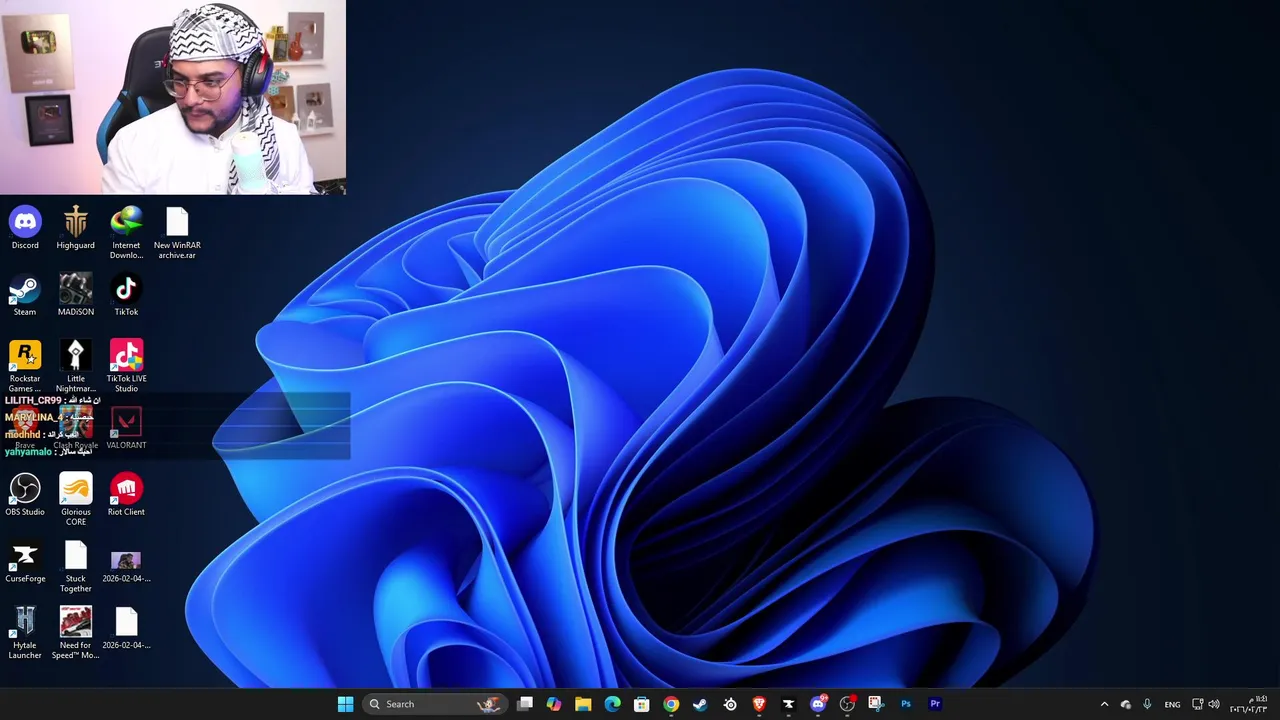Expand the hidden system tray icons
1280x720 pixels.
(x=1104, y=704)
